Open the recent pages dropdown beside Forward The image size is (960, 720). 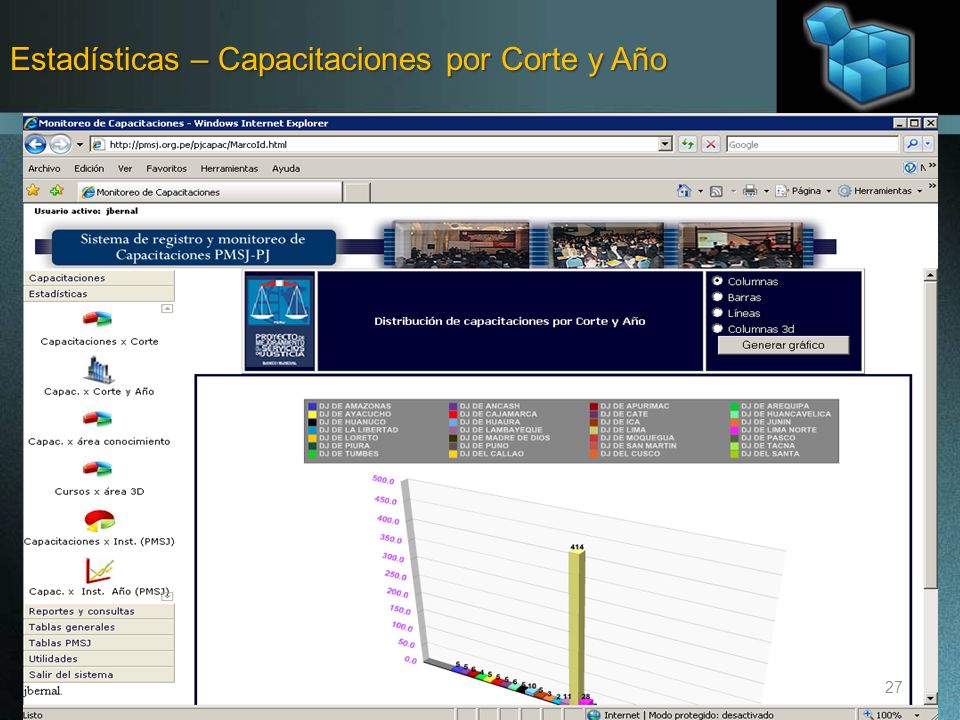[80, 145]
